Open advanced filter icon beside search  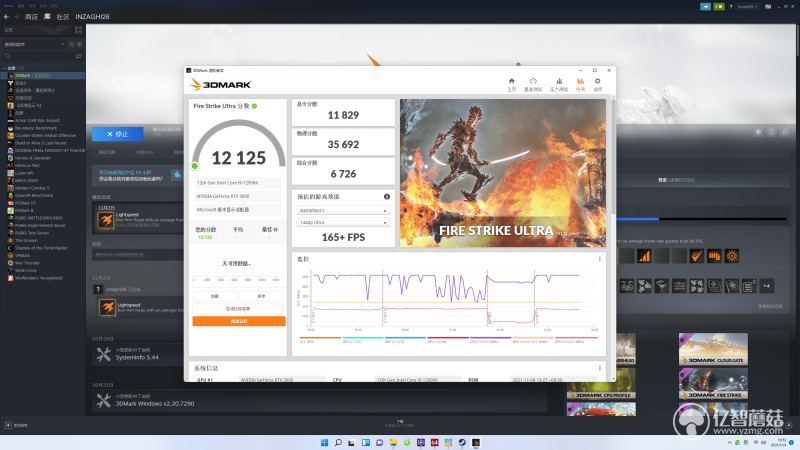(x=79, y=56)
